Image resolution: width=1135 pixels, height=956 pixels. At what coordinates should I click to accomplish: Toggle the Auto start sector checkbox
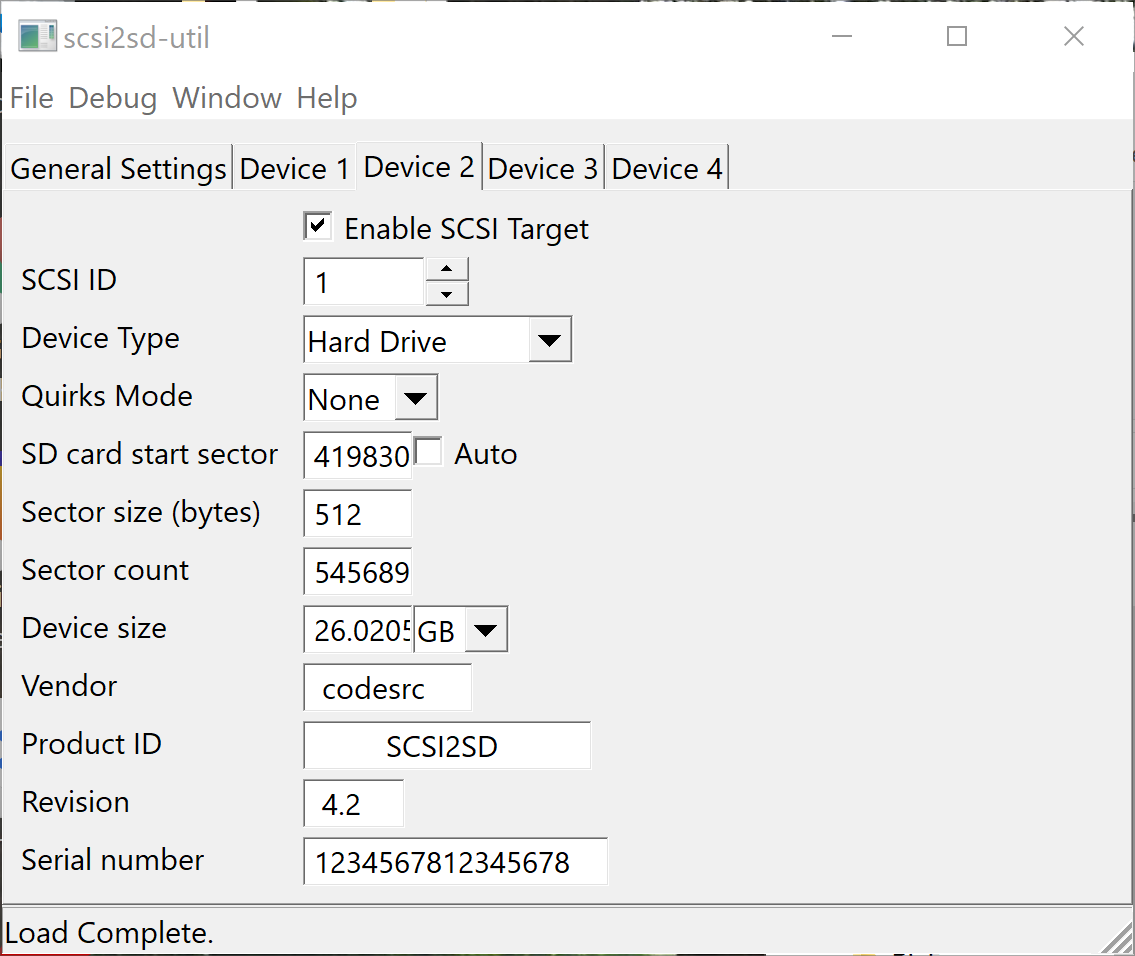click(x=428, y=452)
